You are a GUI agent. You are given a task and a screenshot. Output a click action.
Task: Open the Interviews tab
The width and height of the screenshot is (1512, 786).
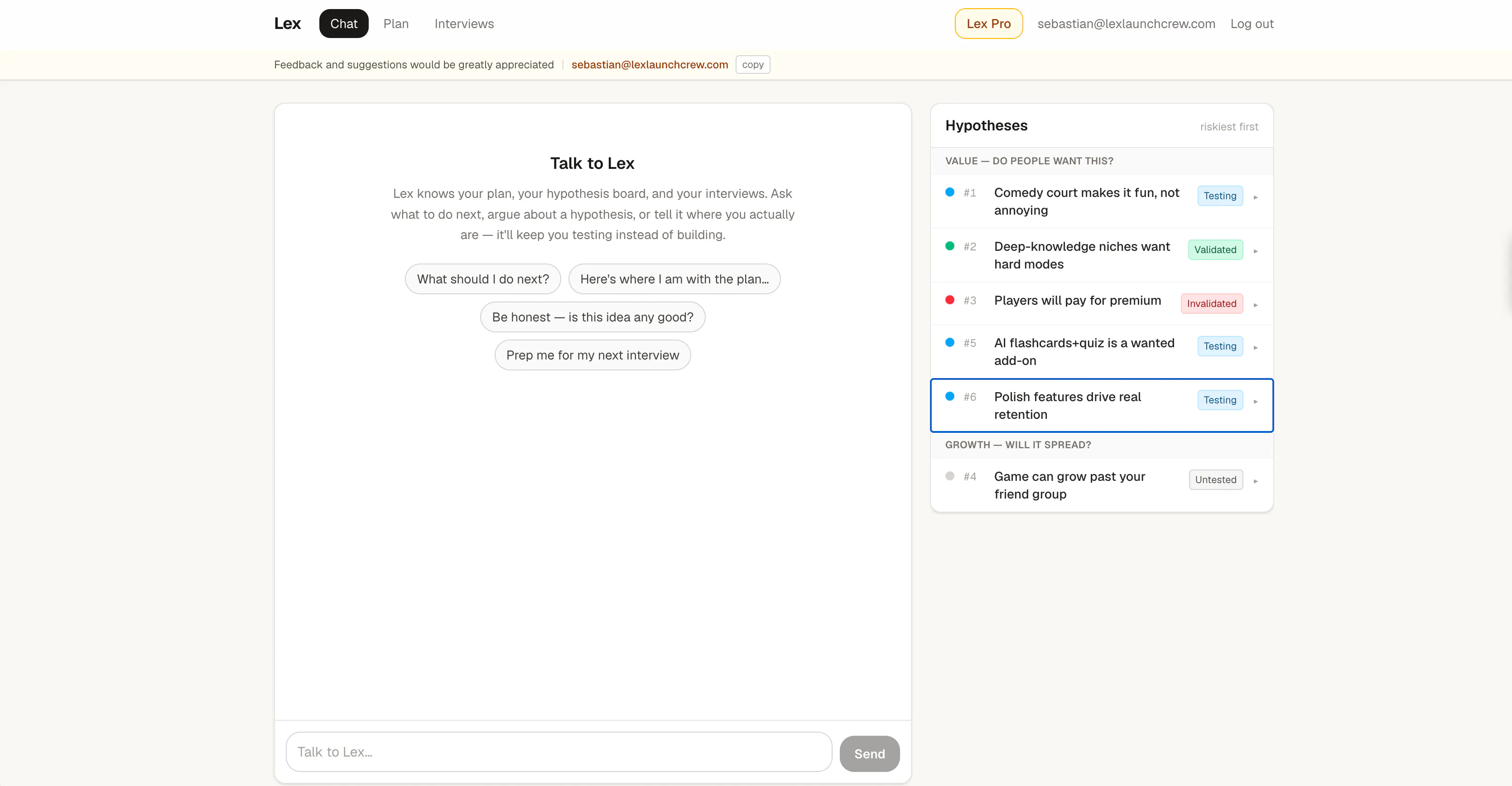[464, 24]
